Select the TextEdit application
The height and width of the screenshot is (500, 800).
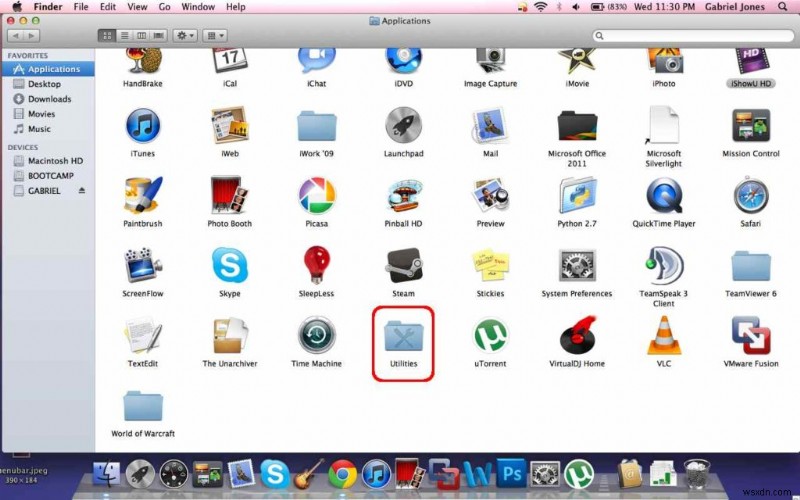point(143,335)
